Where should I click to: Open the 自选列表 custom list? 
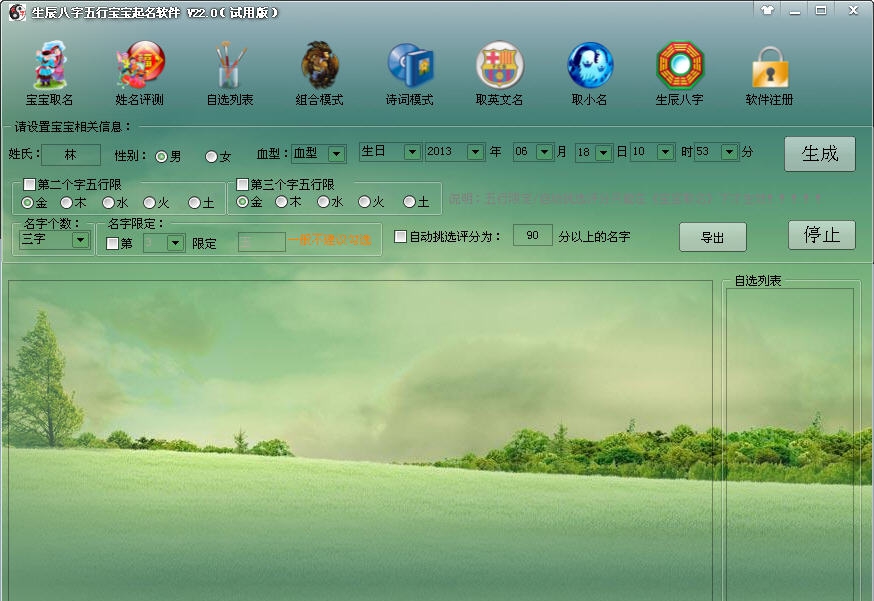pyautogui.click(x=230, y=70)
